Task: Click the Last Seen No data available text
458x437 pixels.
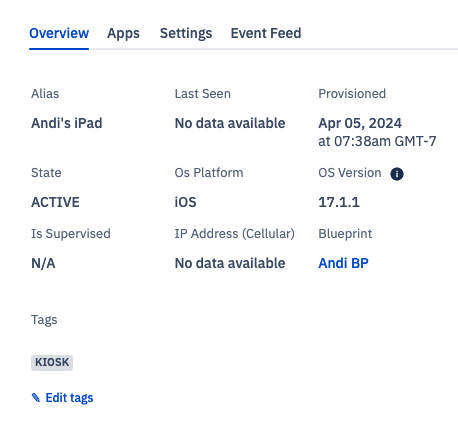Action: (x=230, y=123)
